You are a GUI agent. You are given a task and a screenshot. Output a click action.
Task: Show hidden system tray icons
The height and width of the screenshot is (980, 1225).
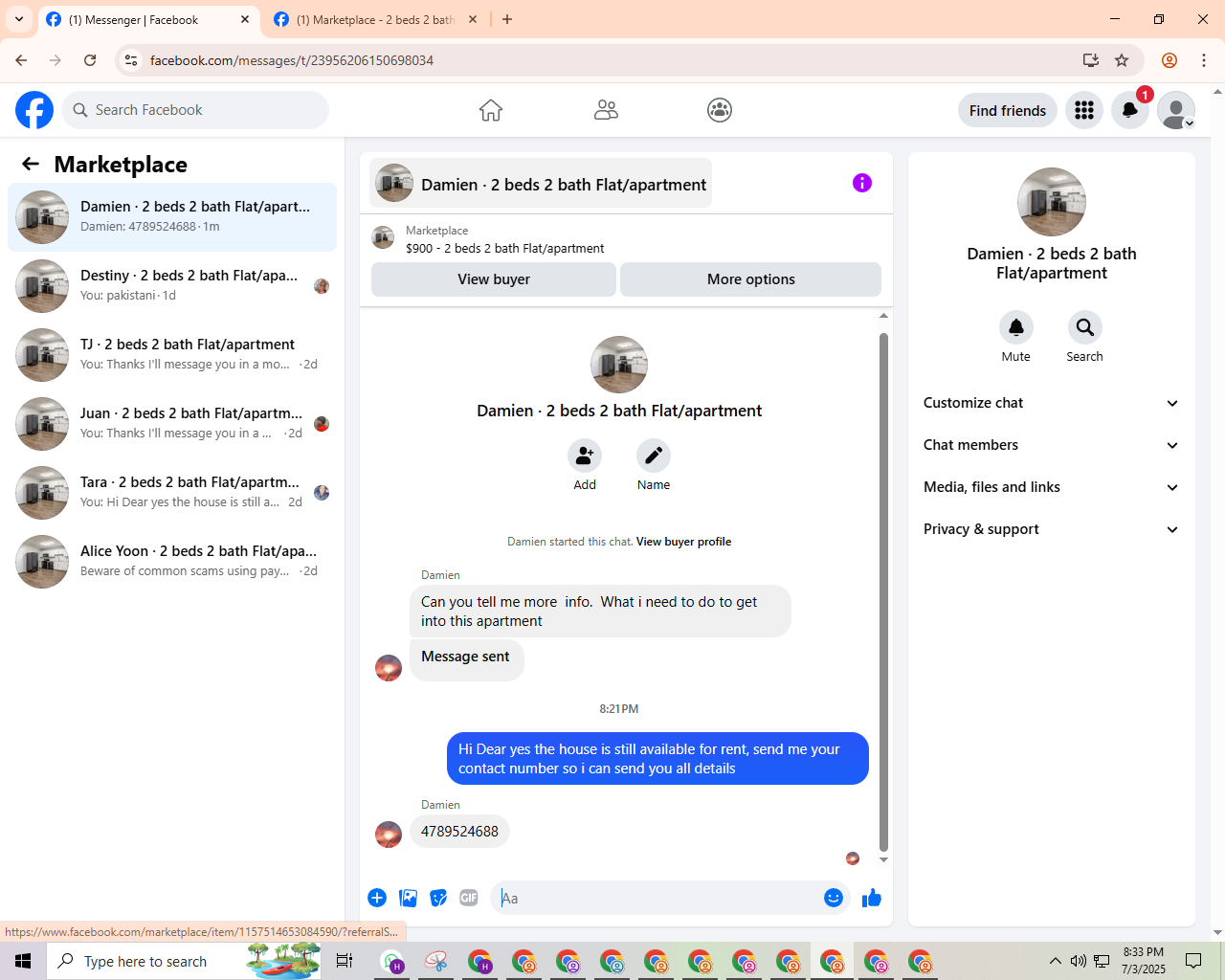point(1055,961)
